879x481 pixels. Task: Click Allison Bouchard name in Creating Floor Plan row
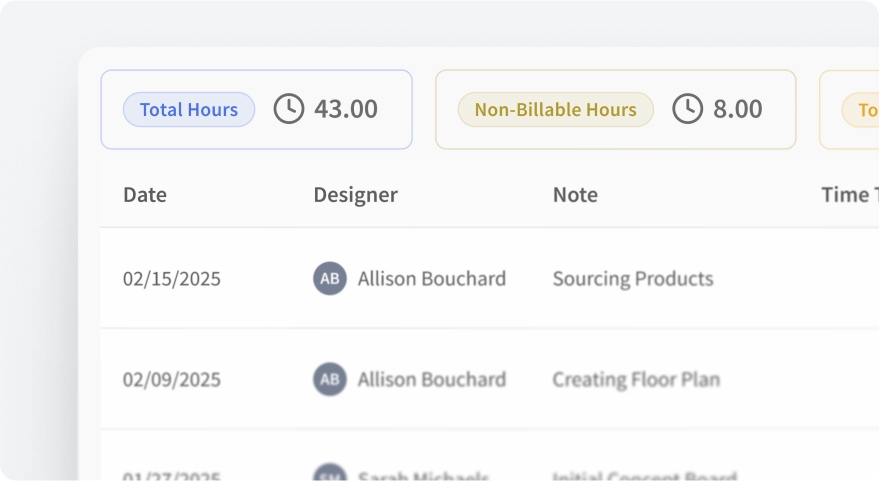[x=432, y=380]
